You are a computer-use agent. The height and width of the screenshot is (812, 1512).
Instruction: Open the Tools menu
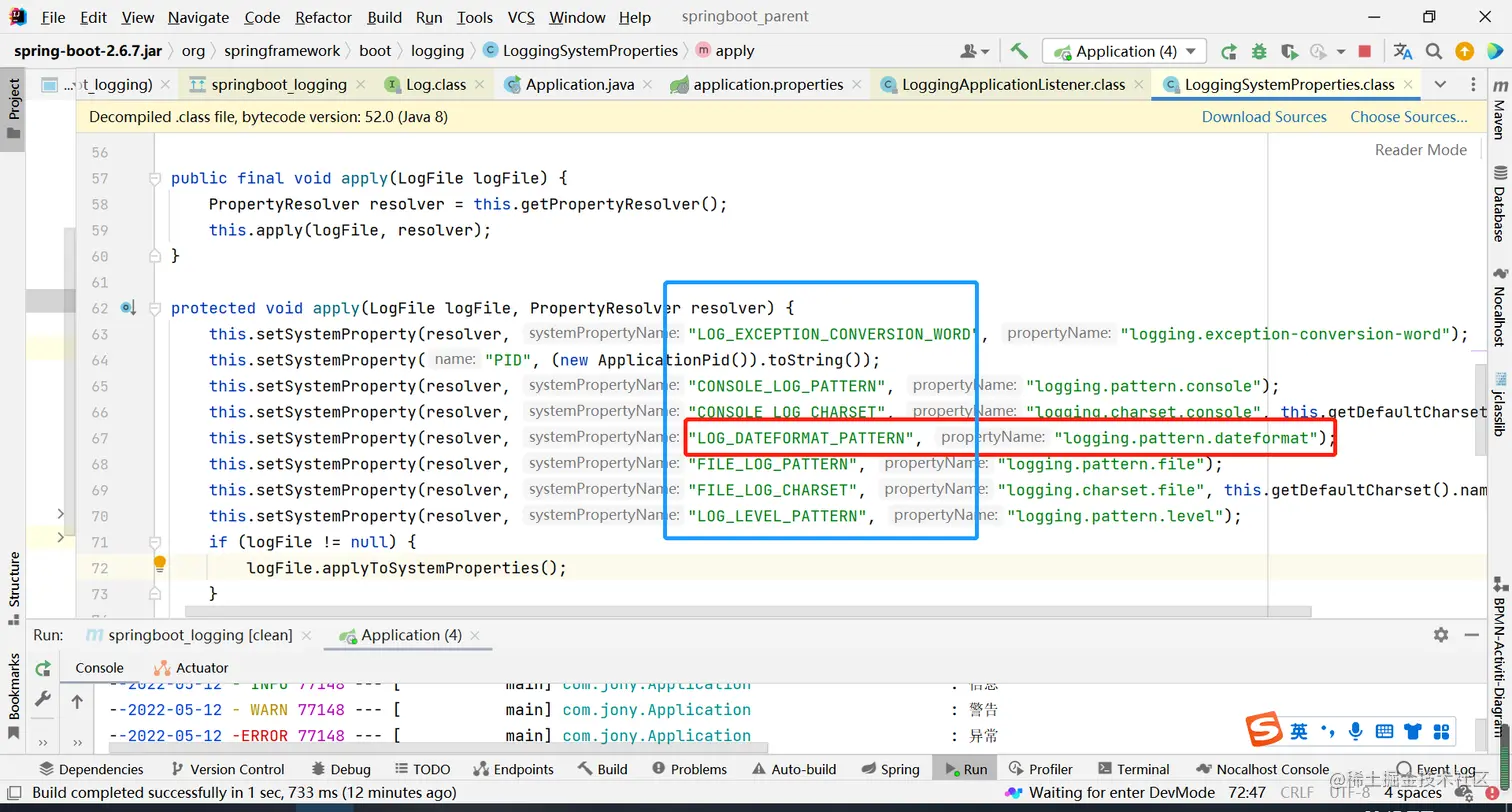(475, 17)
